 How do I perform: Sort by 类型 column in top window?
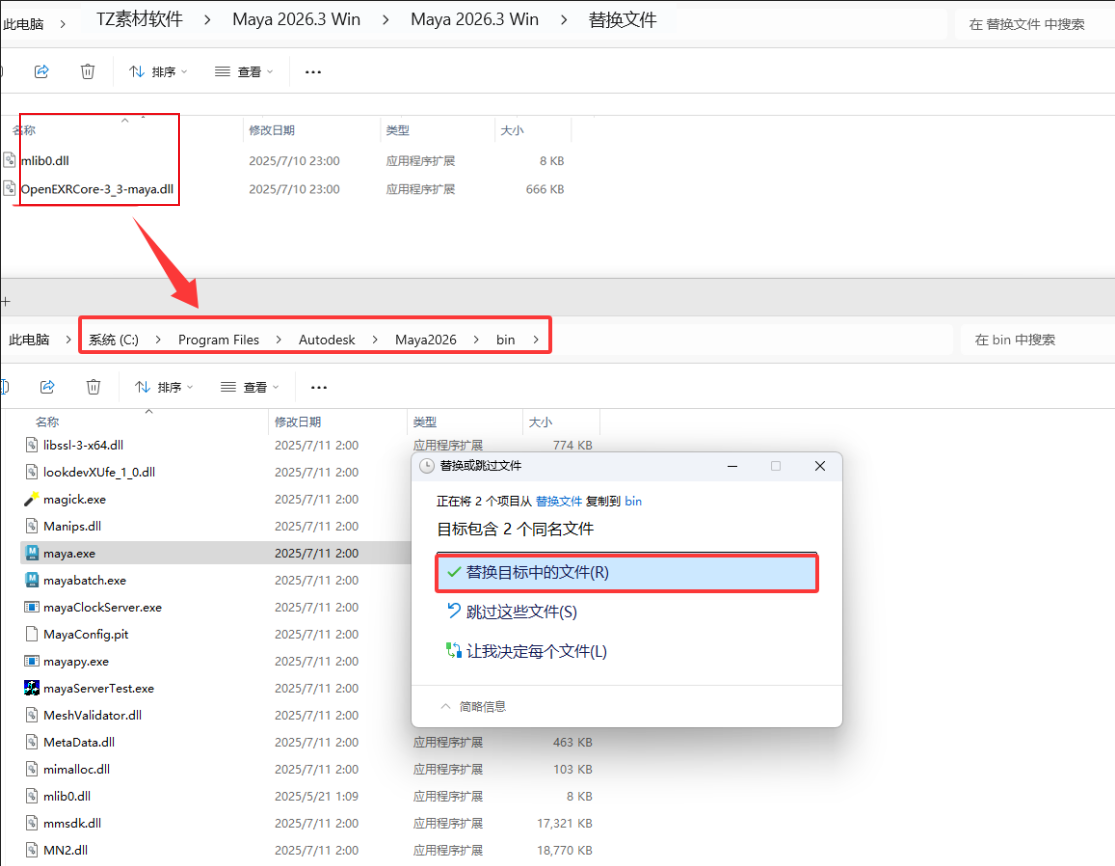click(x=398, y=130)
